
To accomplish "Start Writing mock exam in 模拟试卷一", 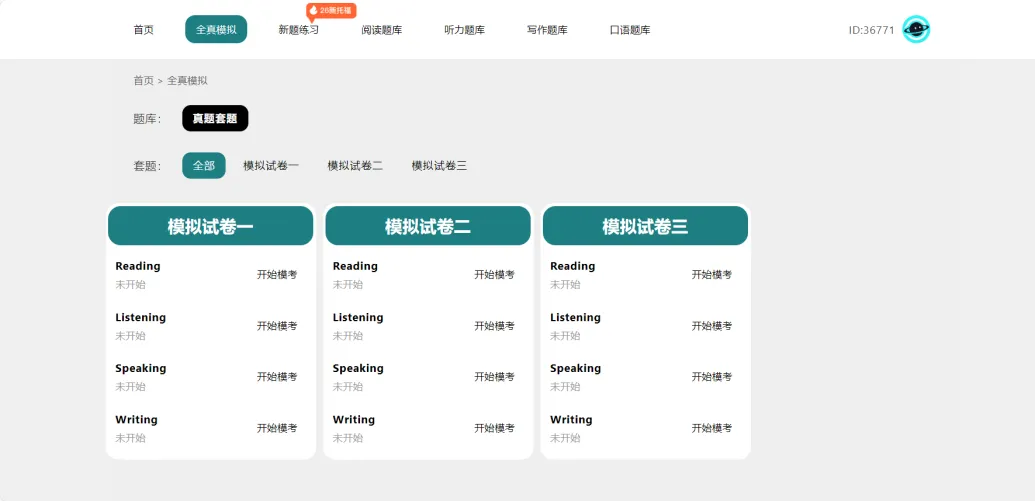I will 277,428.
